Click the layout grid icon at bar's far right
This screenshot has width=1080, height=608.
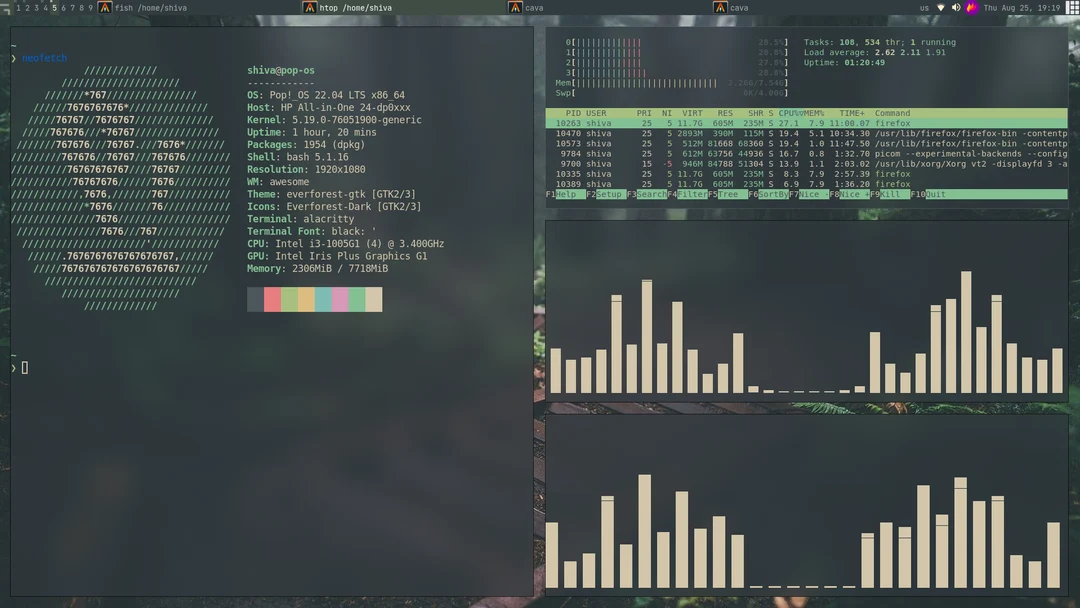1070,7
